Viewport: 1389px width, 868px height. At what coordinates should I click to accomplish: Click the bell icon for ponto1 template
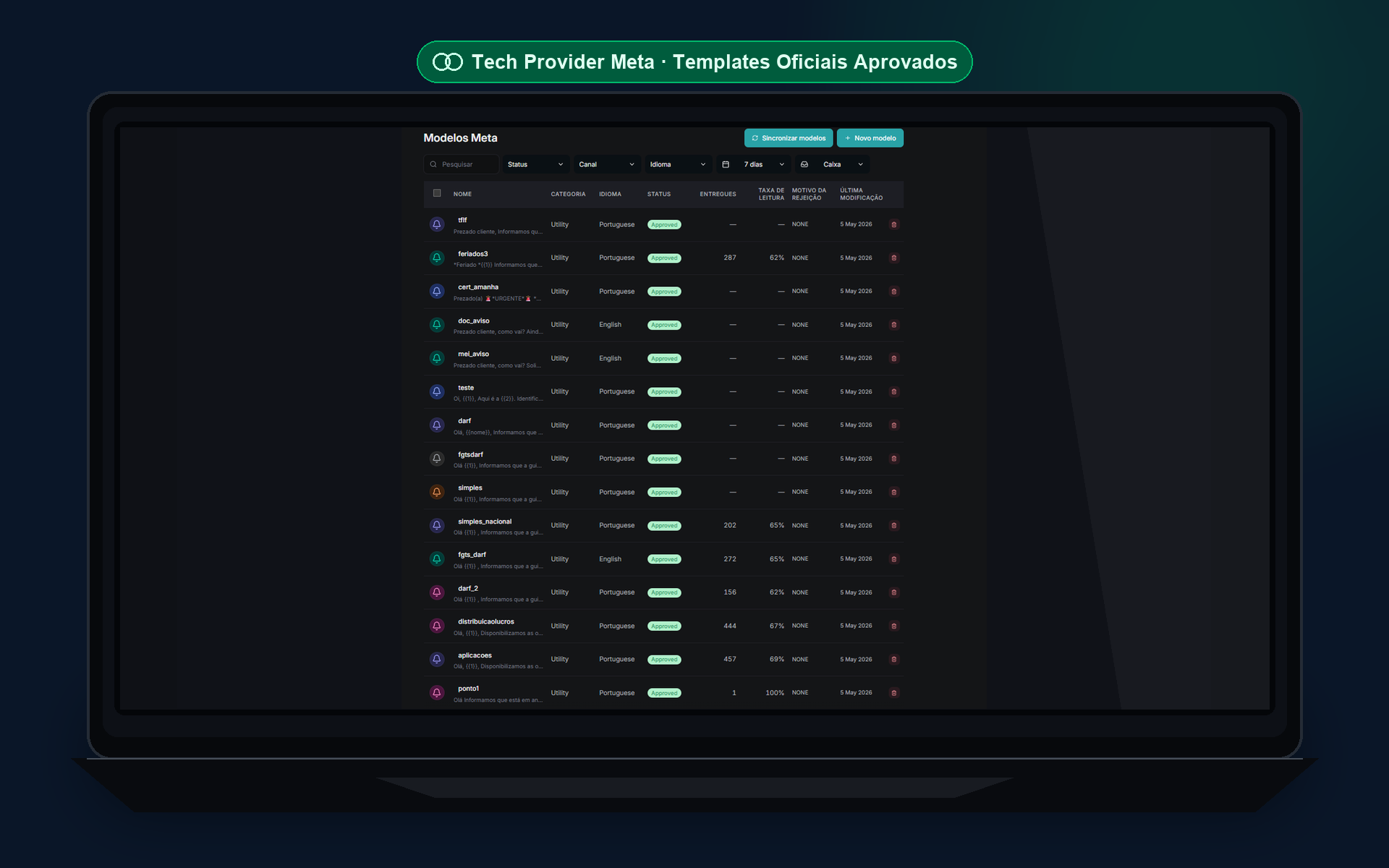pyautogui.click(x=437, y=693)
